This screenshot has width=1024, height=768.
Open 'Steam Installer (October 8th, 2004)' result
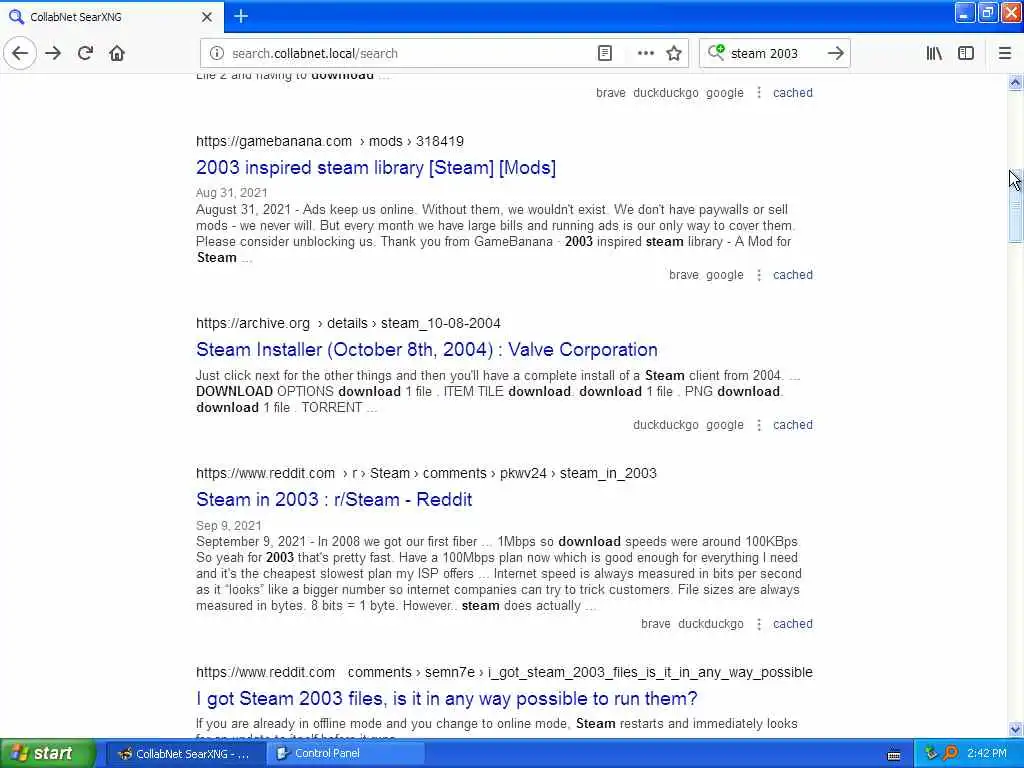click(x=426, y=350)
